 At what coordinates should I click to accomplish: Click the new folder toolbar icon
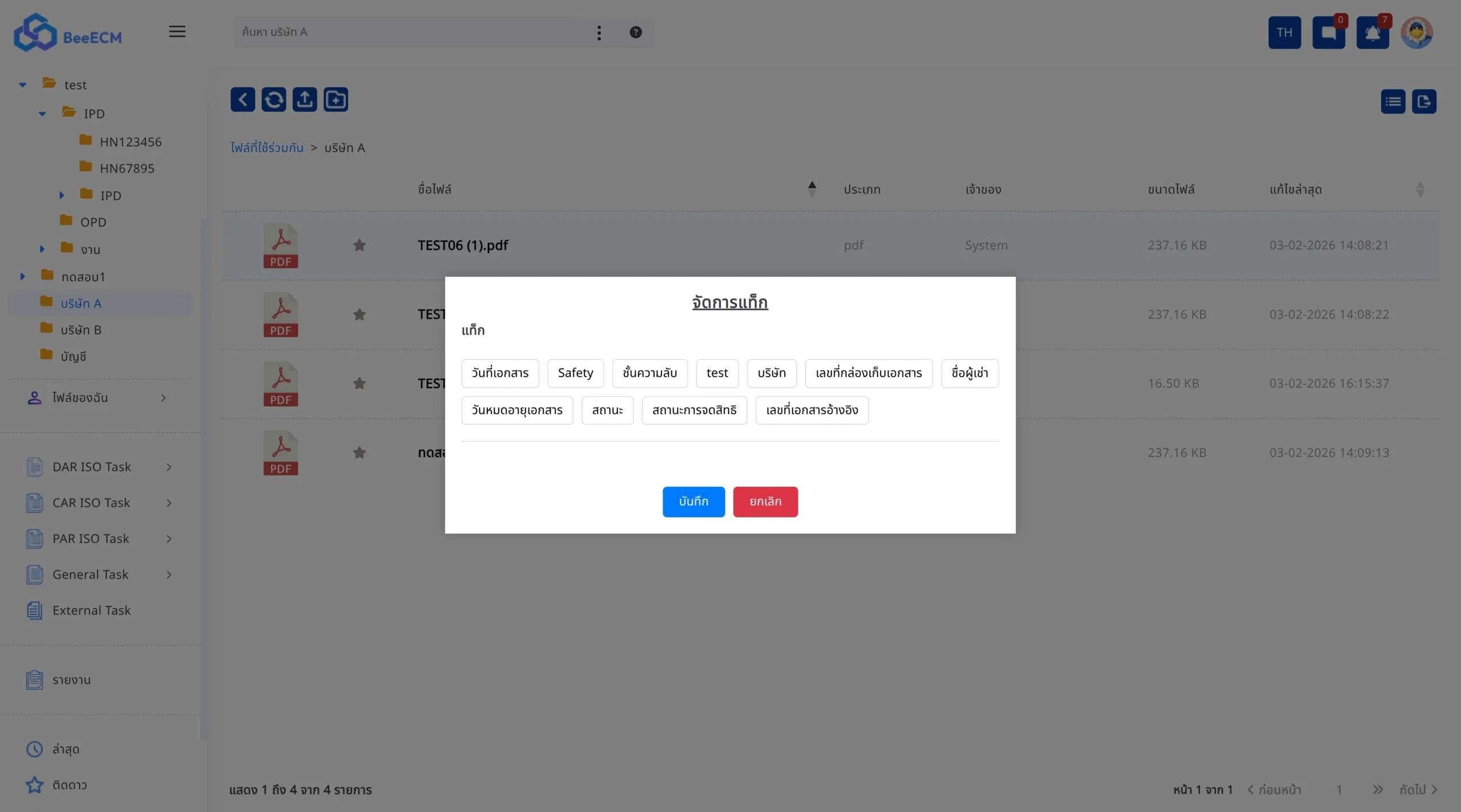coord(336,100)
